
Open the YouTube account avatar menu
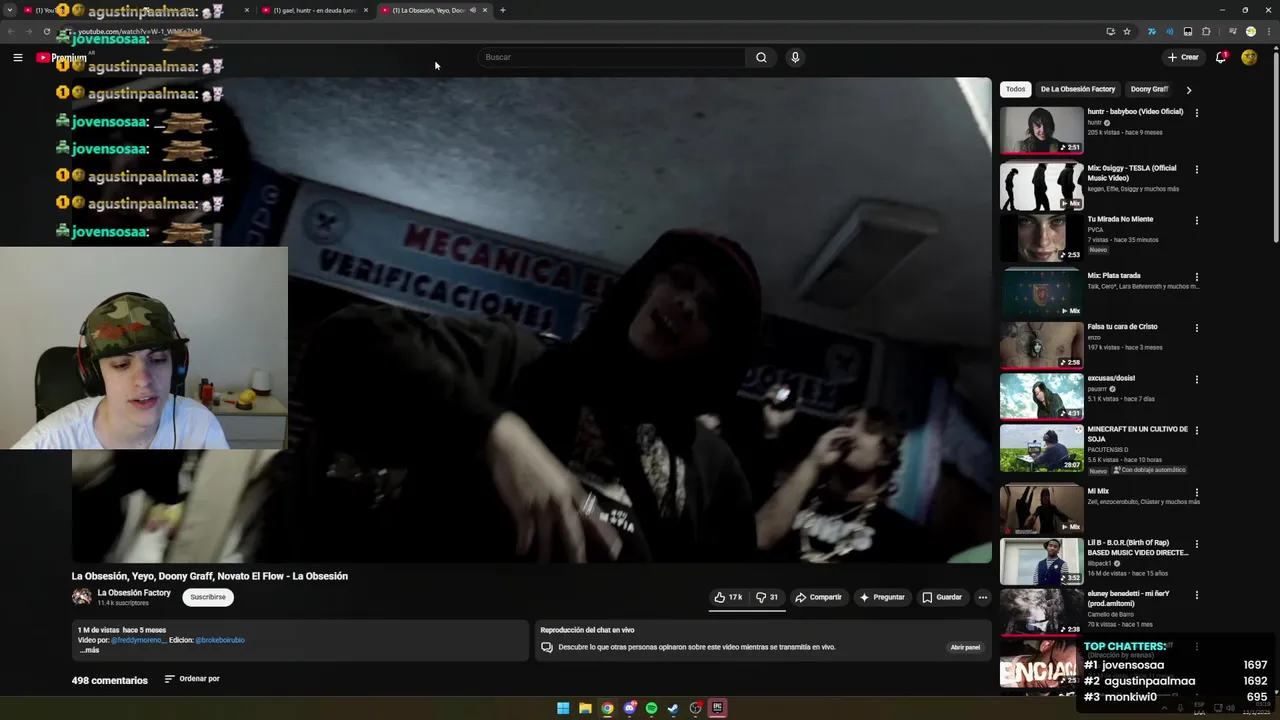[1249, 57]
